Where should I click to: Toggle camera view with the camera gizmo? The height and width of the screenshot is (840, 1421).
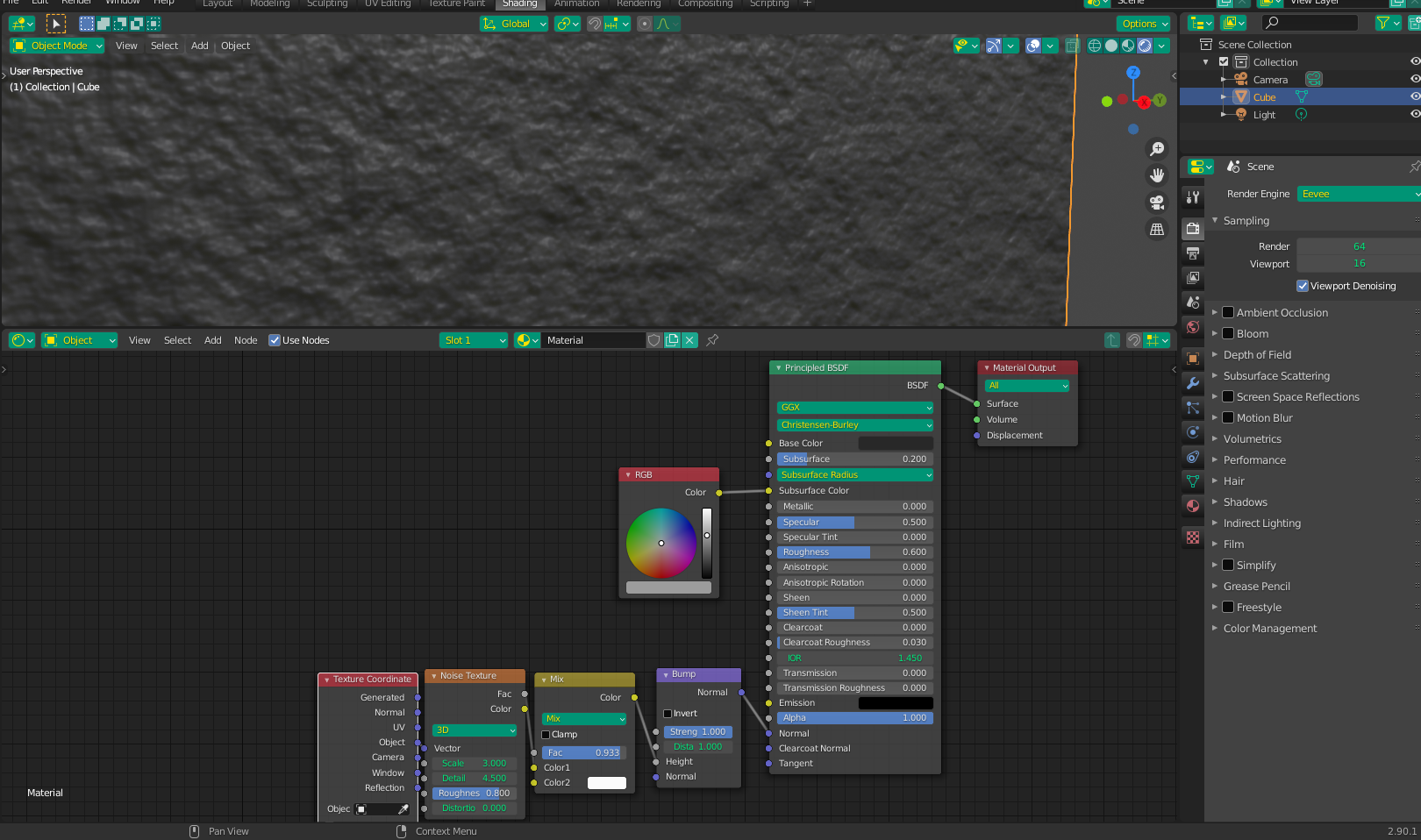[x=1157, y=203]
